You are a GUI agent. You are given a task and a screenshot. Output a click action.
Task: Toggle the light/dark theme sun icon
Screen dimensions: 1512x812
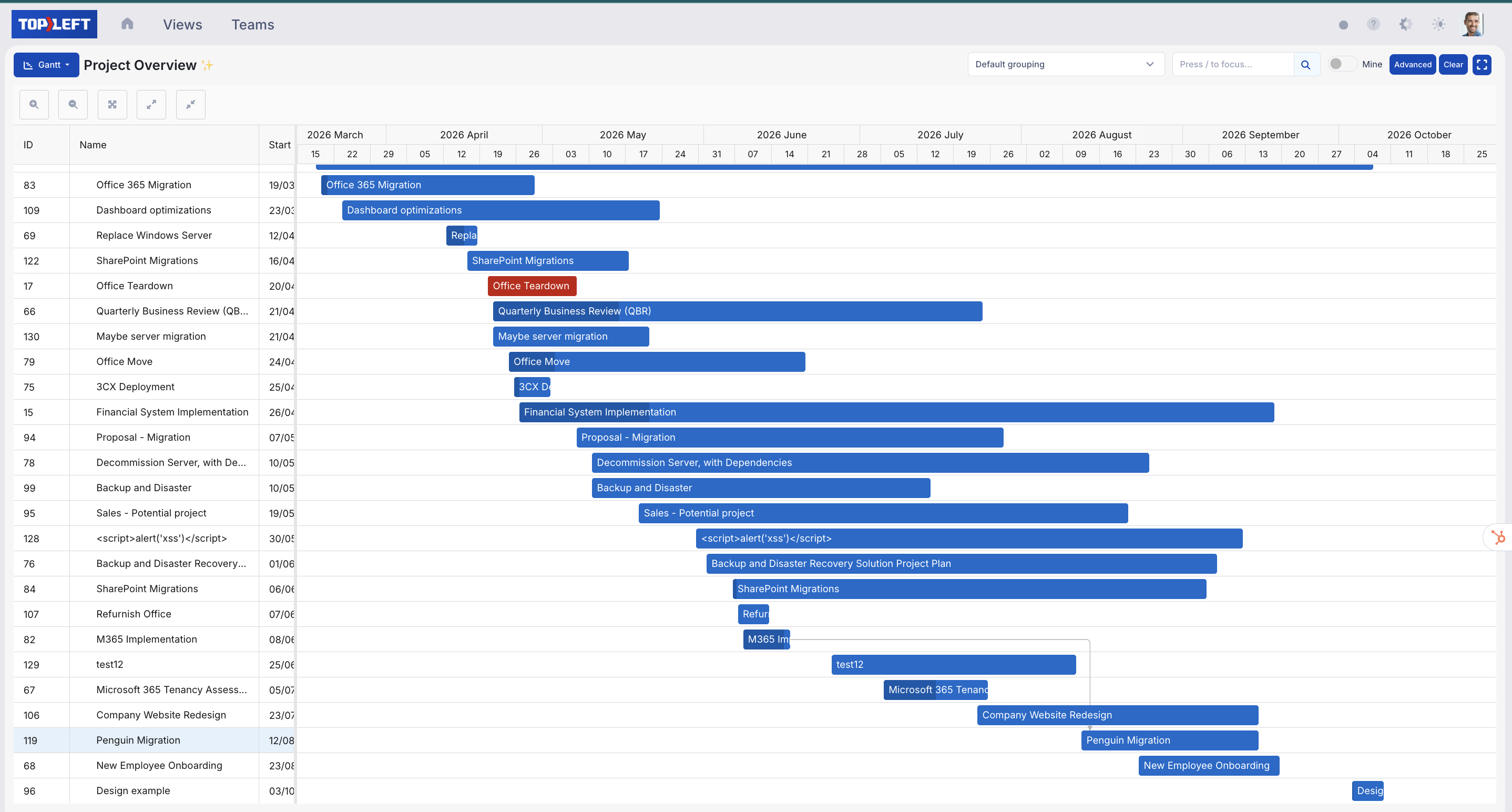coord(1438,24)
